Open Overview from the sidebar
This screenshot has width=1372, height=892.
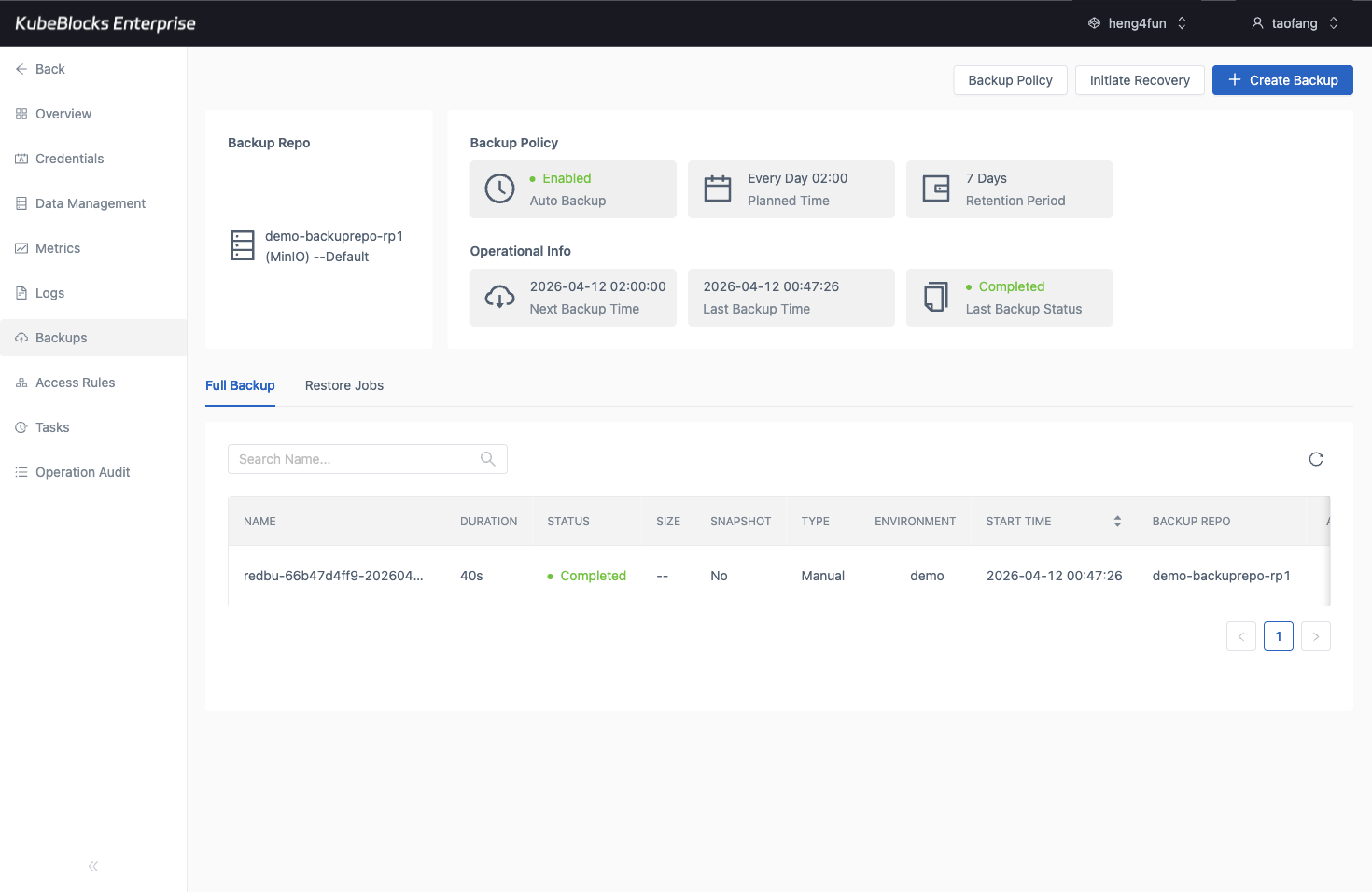point(63,114)
